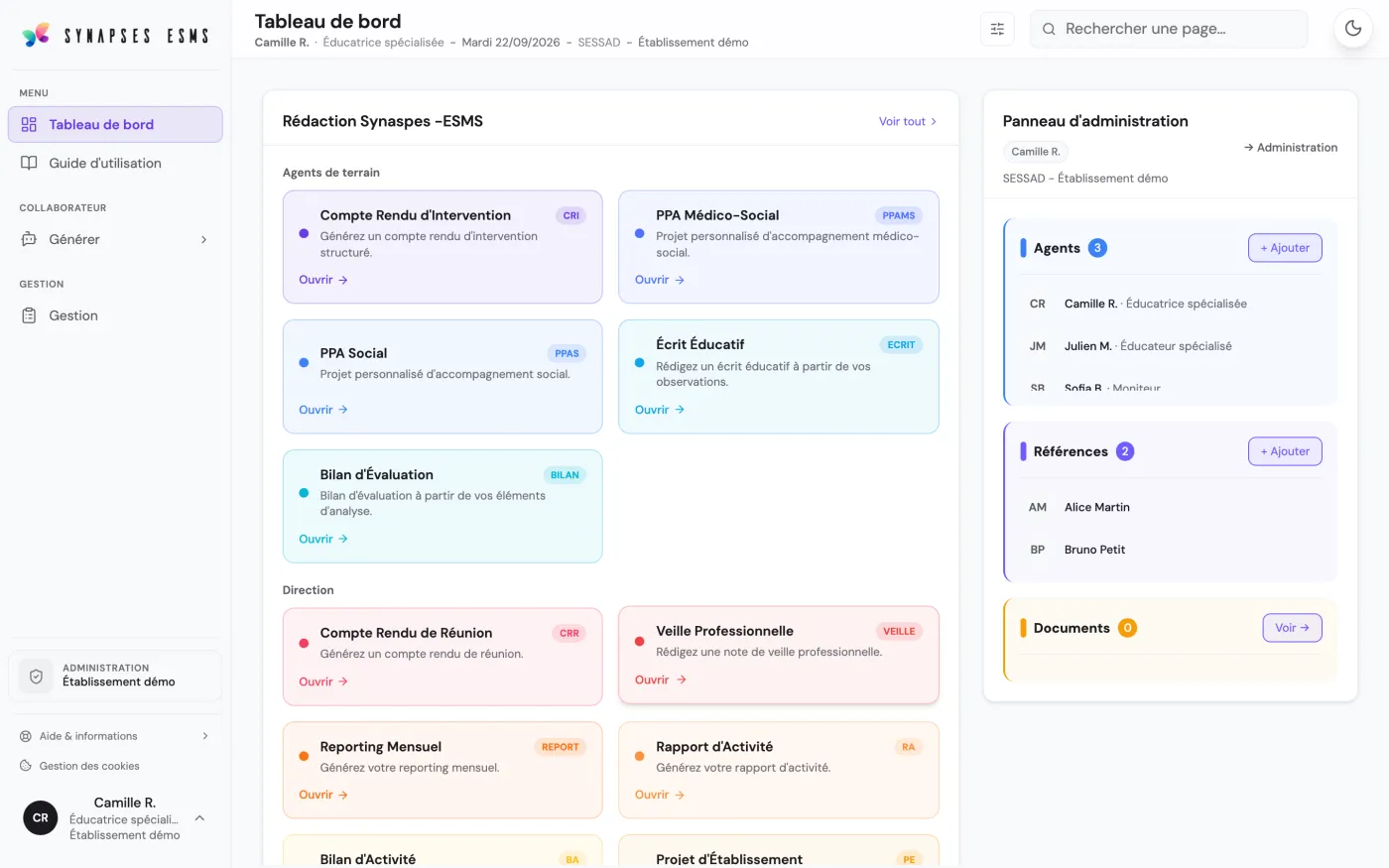This screenshot has height=868, width=1389.
Task: Expand Aide & informations chevron
Action: tap(205, 736)
